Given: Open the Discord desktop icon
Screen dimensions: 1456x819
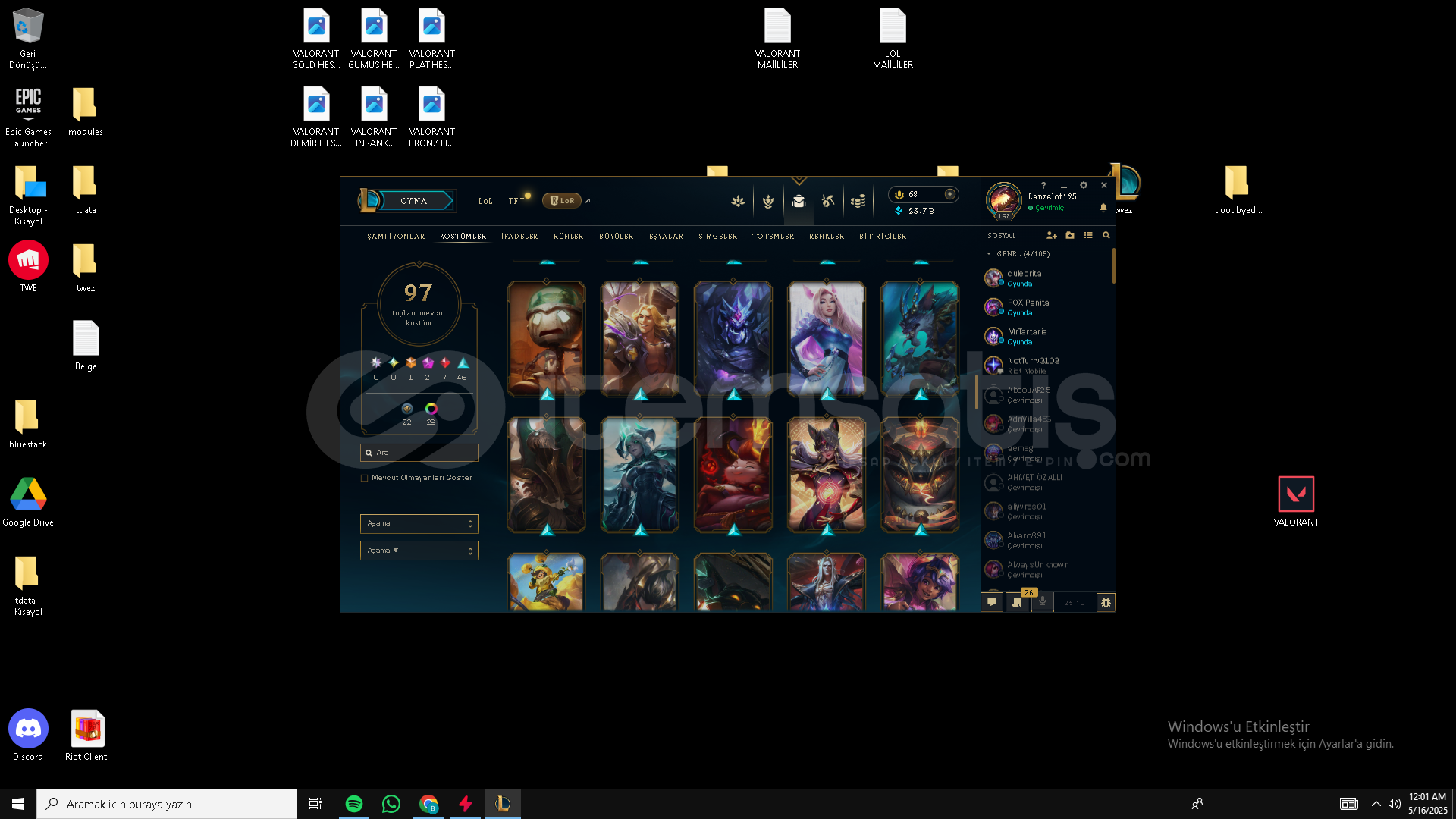Looking at the screenshot, I should 28,736.
